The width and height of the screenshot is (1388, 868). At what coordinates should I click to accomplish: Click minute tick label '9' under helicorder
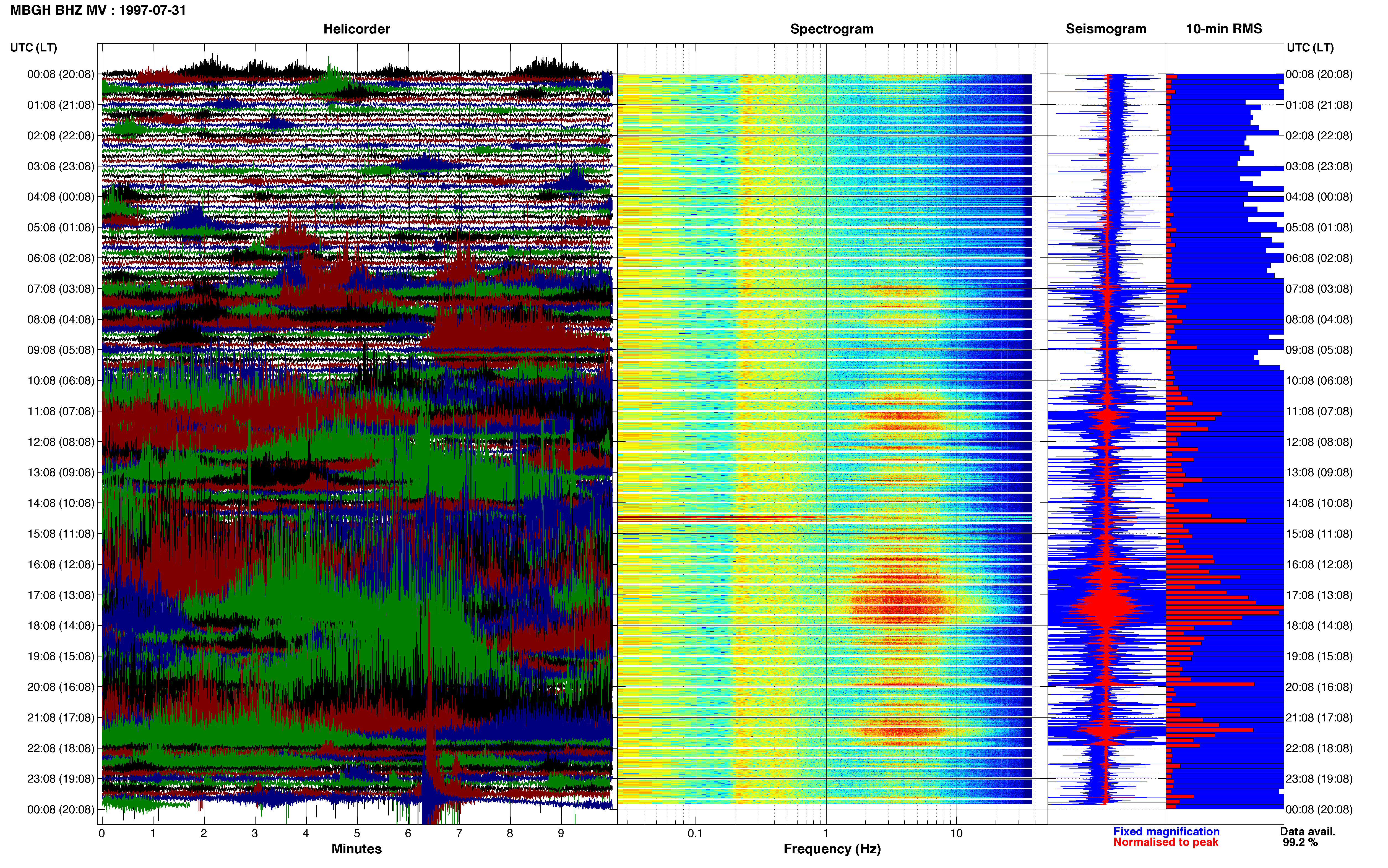[x=561, y=833]
